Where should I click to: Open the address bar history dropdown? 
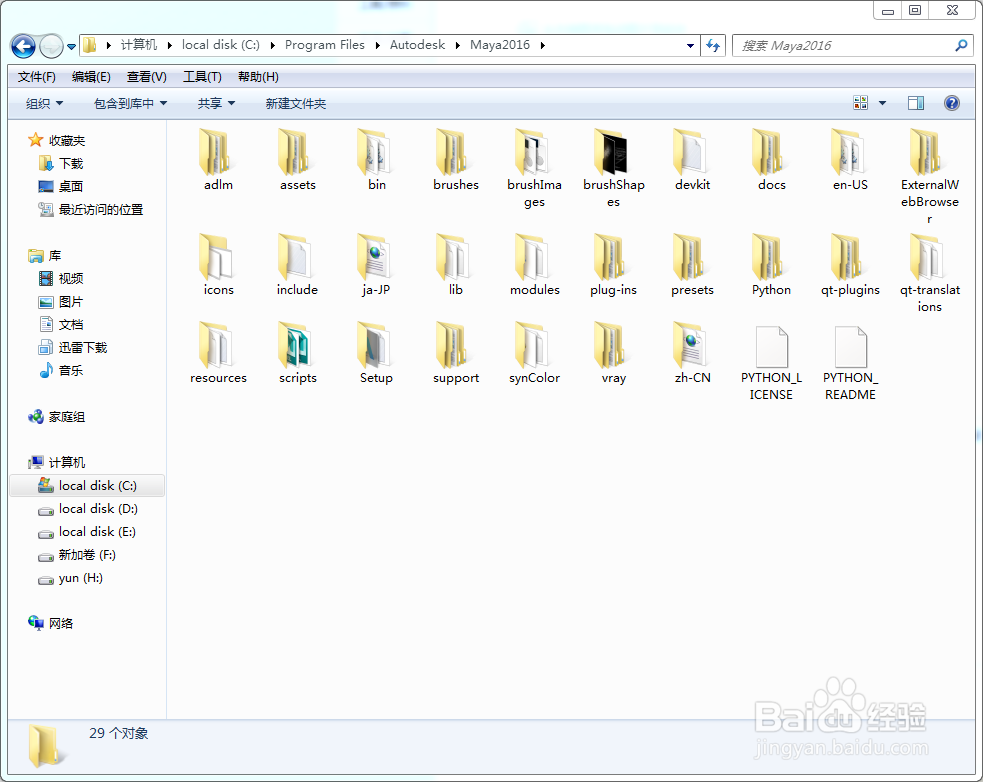pyautogui.click(x=690, y=46)
